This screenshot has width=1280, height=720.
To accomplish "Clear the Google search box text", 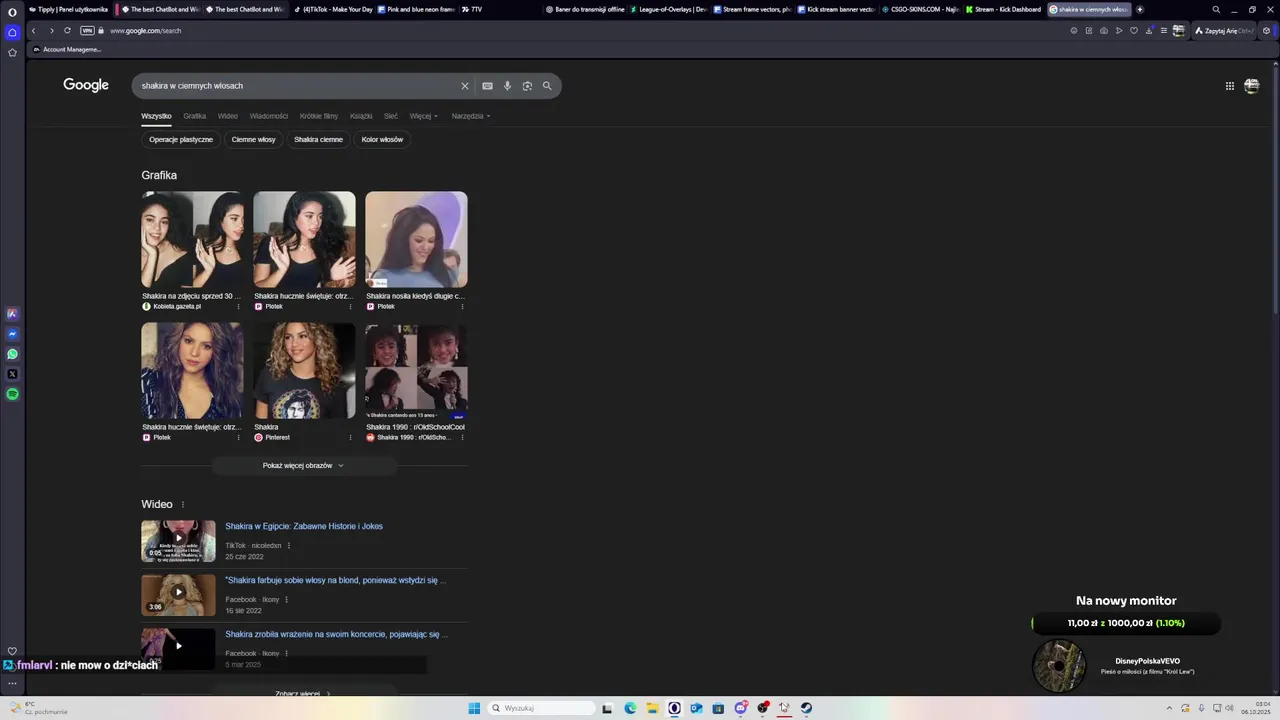I will click(464, 86).
